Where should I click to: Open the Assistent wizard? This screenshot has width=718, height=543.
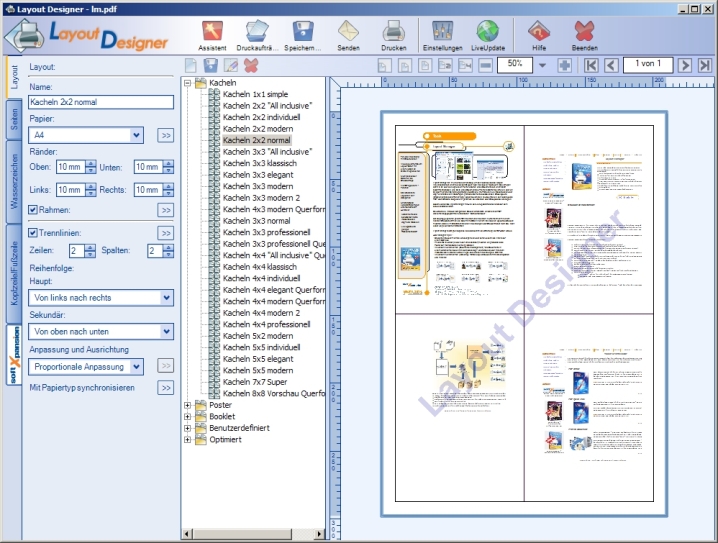(x=212, y=33)
